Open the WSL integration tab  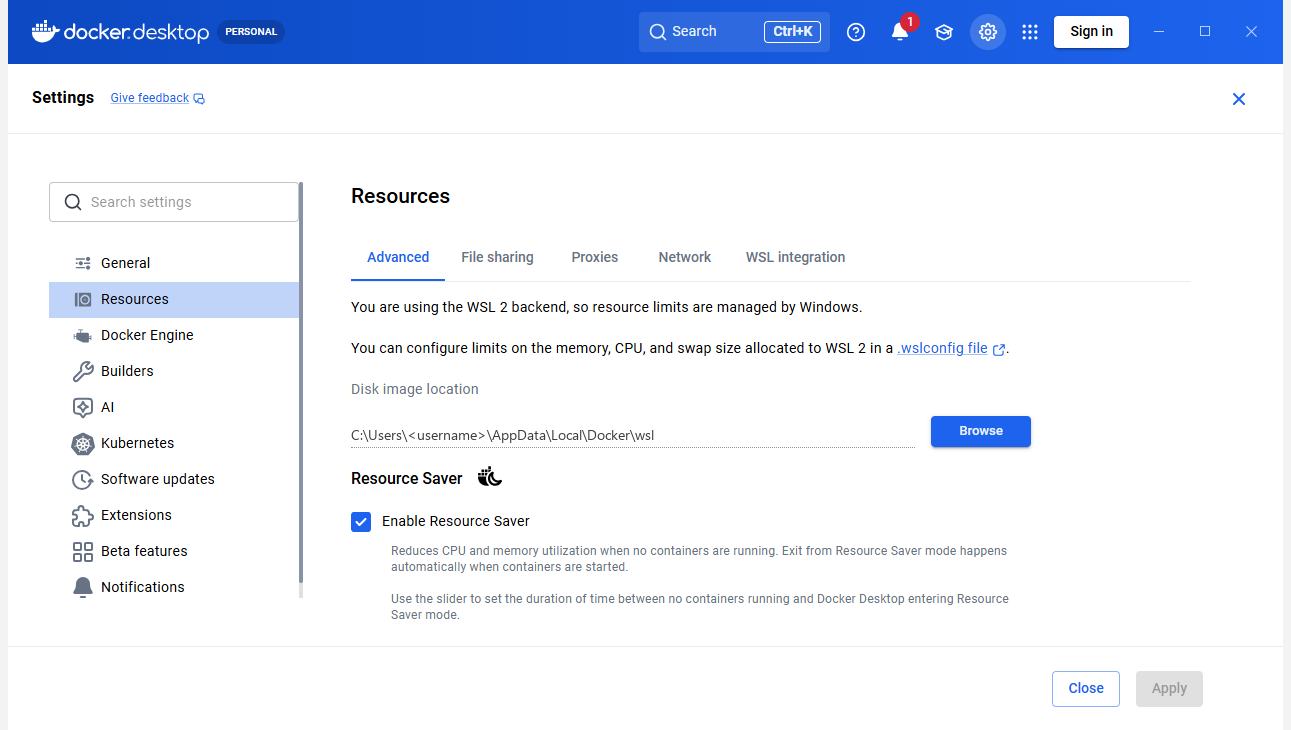(795, 257)
